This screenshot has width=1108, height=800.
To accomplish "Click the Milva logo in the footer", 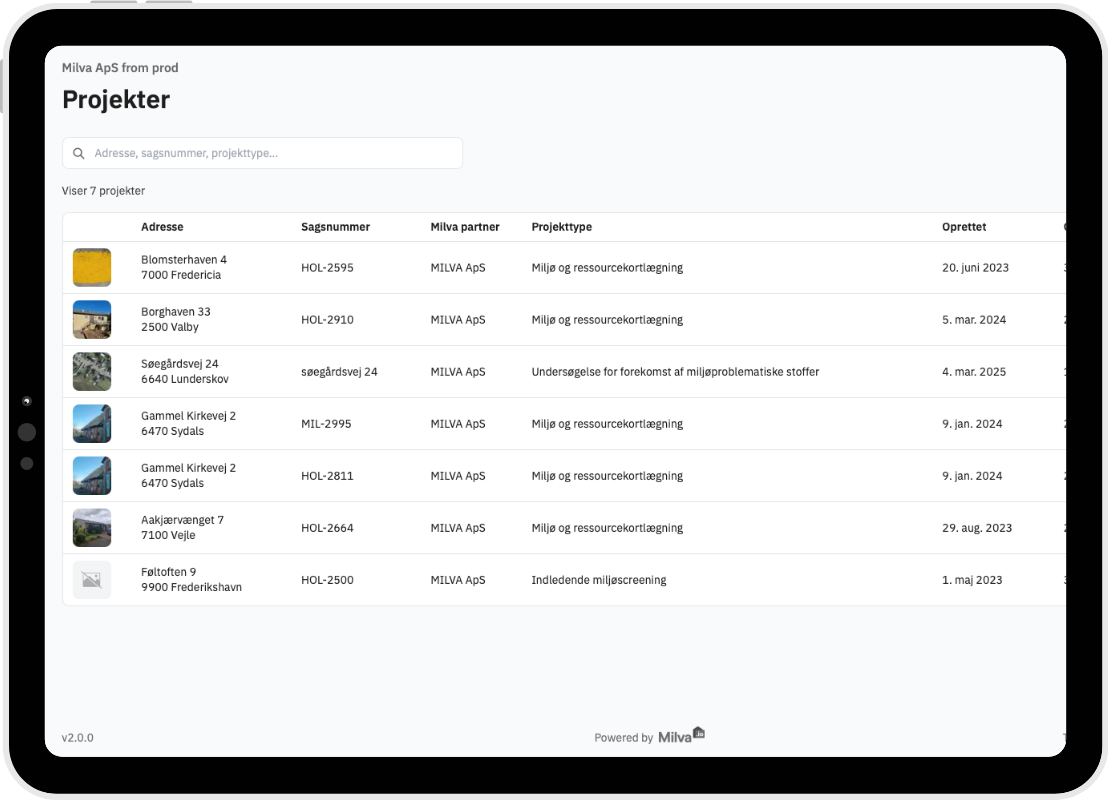I will click(x=681, y=737).
